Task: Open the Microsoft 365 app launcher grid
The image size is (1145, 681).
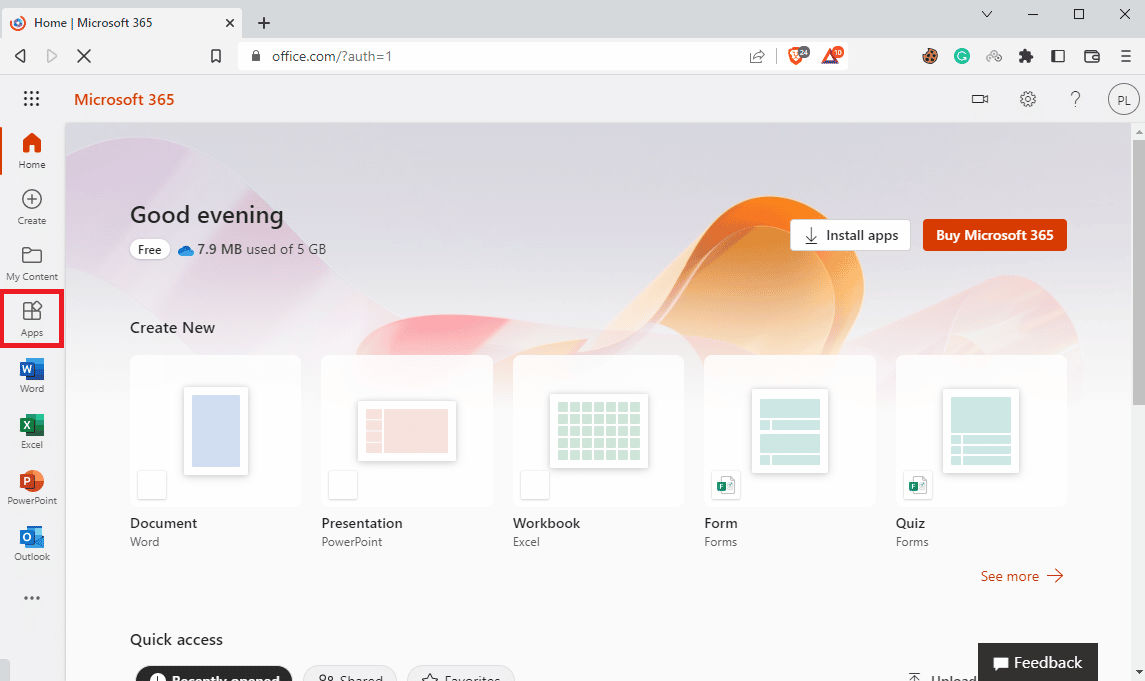Action: point(31,99)
